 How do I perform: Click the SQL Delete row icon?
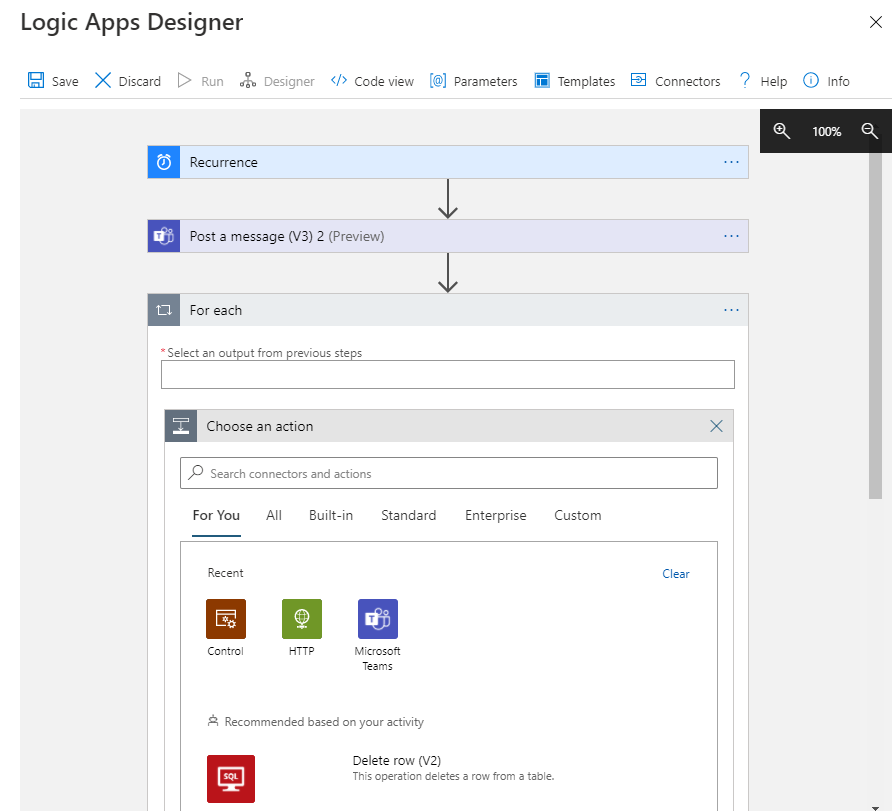(231, 779)
